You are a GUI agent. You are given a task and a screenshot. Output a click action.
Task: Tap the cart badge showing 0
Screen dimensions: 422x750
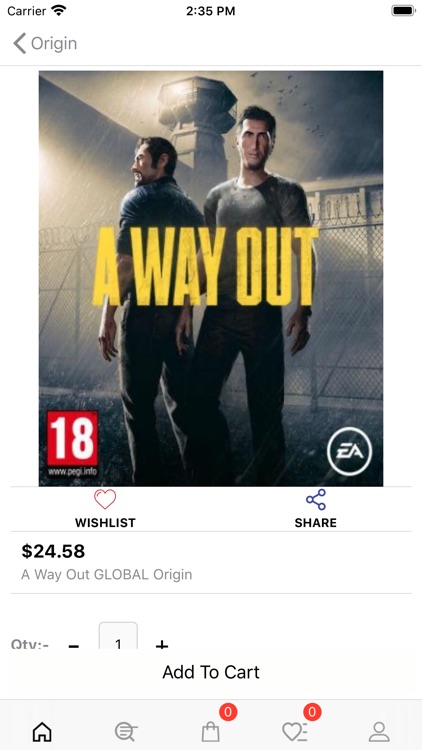point(228,712)
